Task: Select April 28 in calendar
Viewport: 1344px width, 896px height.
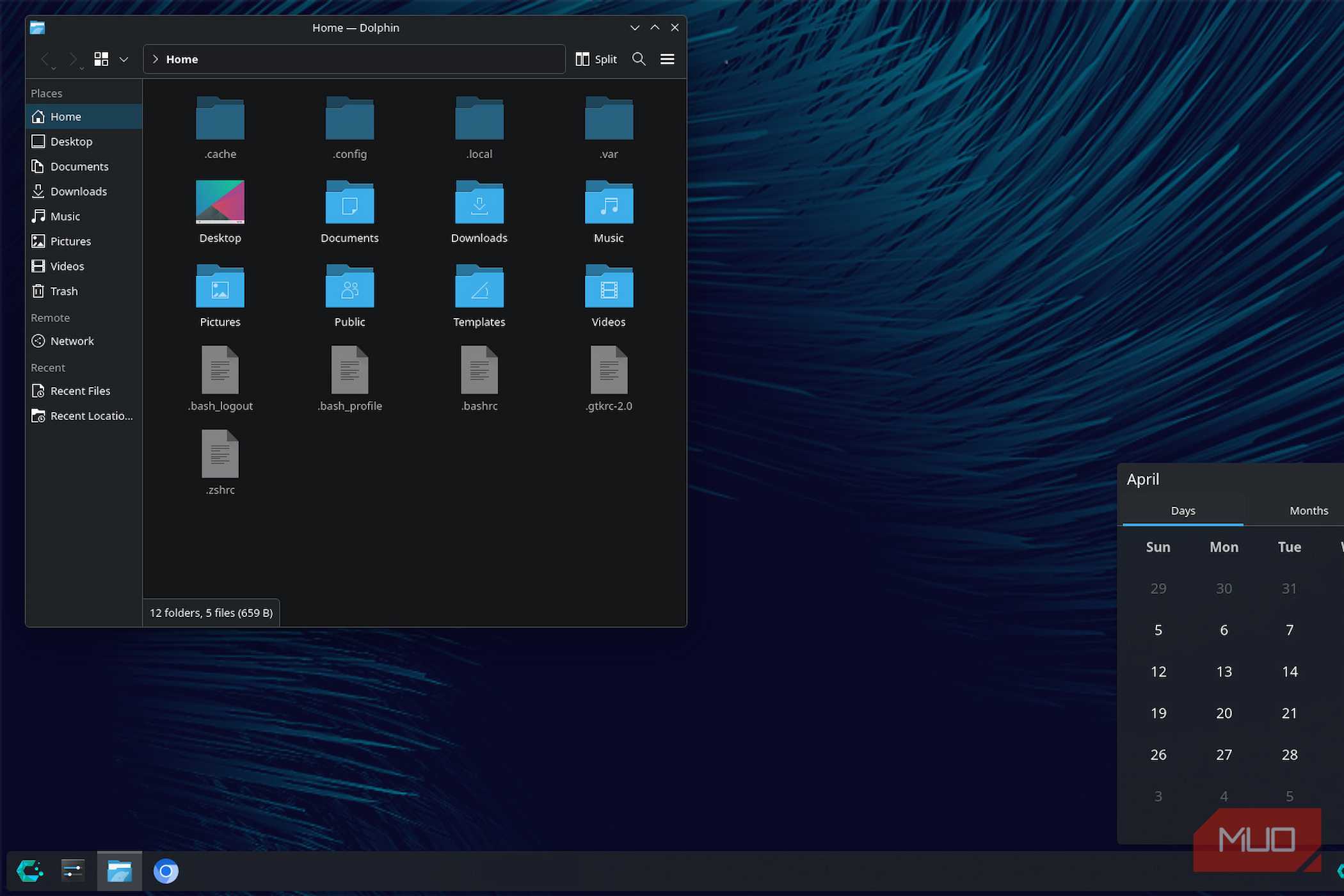Action: click(x=1290, y=755)
